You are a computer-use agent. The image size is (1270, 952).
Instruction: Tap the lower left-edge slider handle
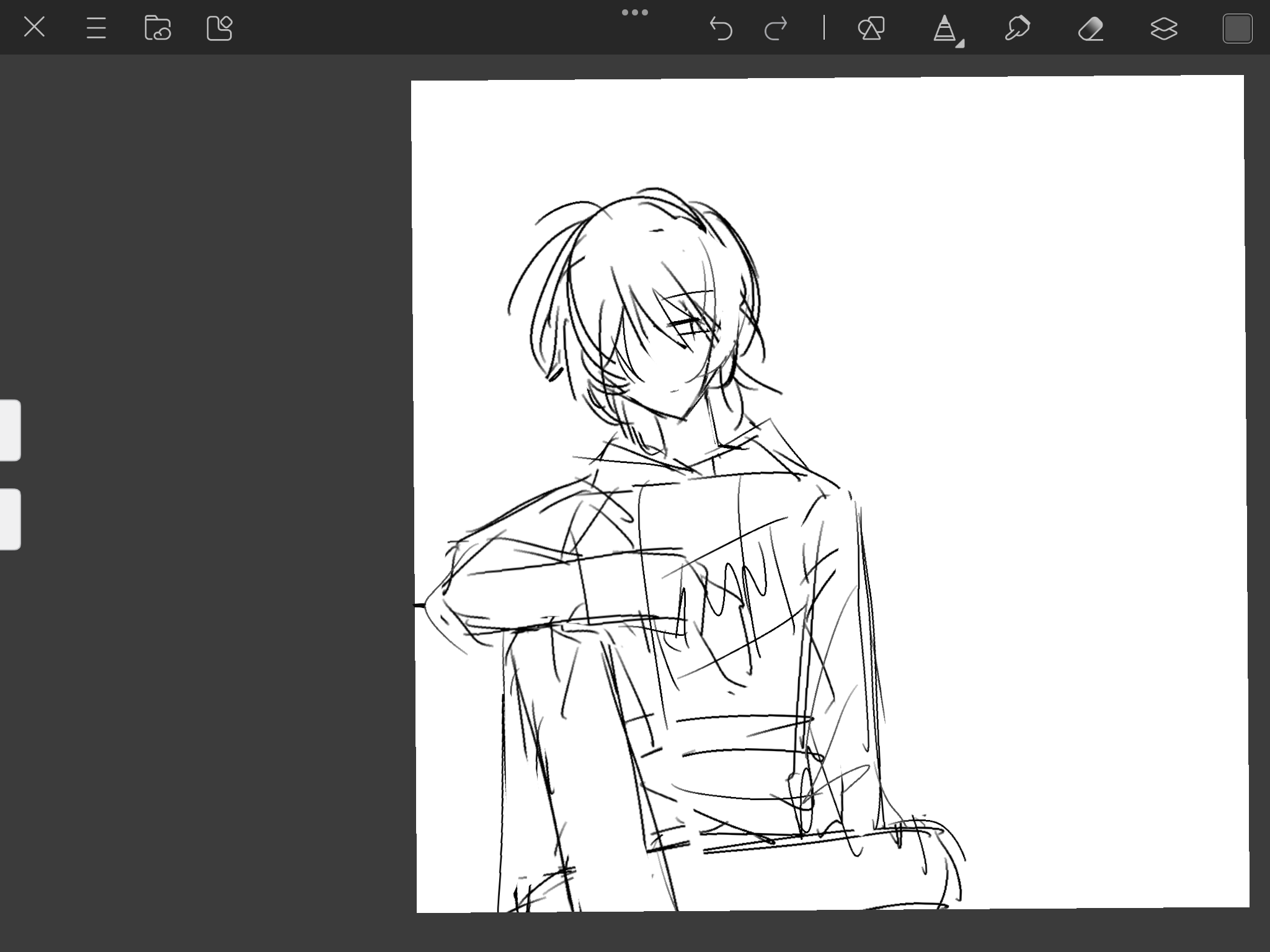click(10, 519)
